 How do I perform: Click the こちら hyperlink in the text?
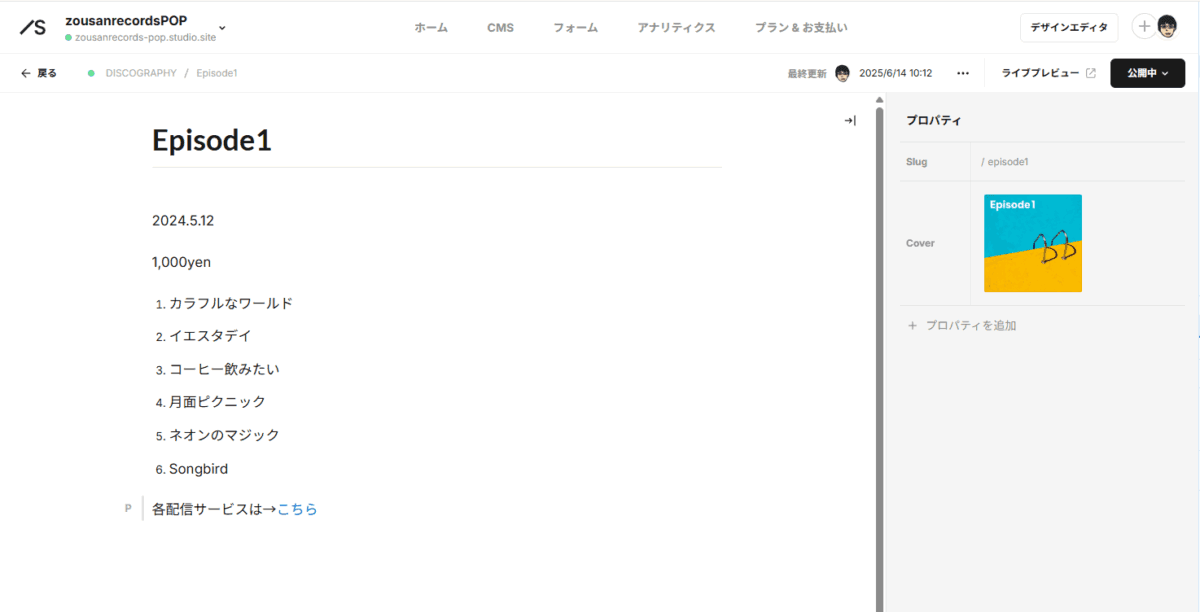click(297, 509)
